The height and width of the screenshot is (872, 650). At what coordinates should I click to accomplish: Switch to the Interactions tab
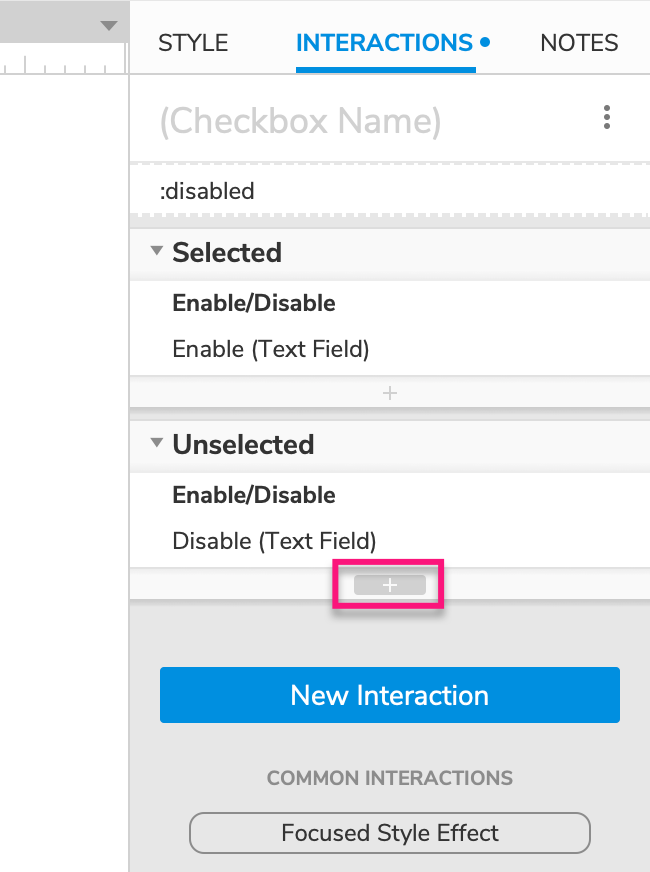click(x=385, y=43)
